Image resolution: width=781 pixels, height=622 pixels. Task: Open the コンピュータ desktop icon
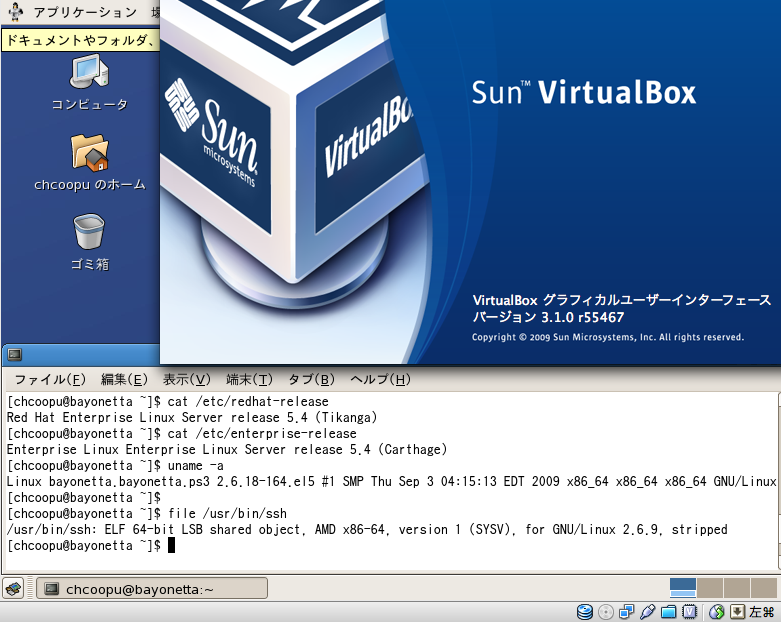(90, 82)
